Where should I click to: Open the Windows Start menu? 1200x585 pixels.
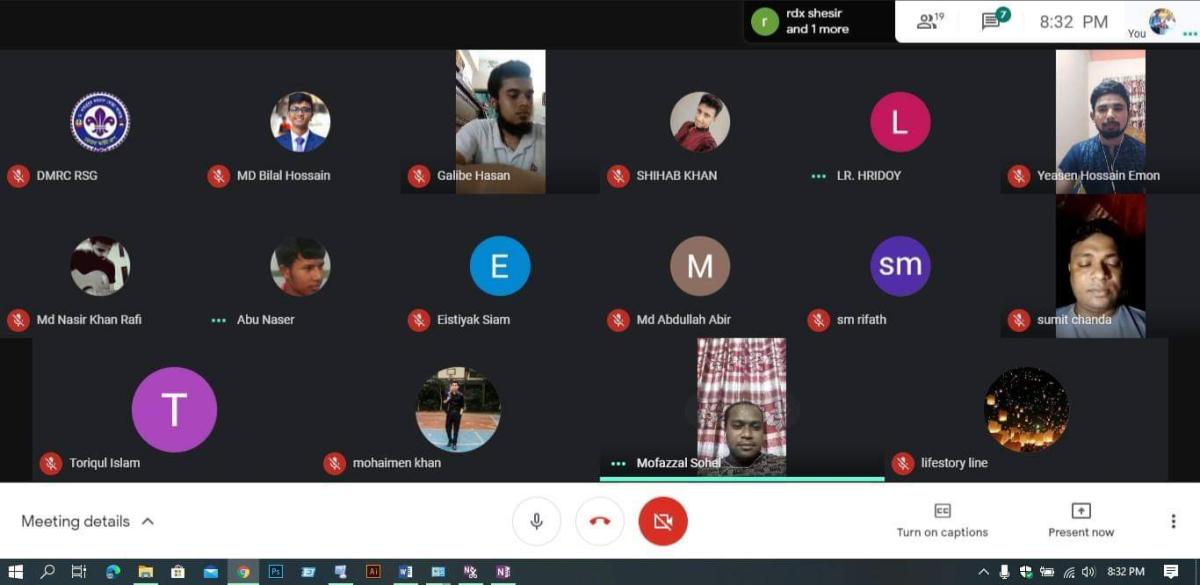tap(15, 572)
